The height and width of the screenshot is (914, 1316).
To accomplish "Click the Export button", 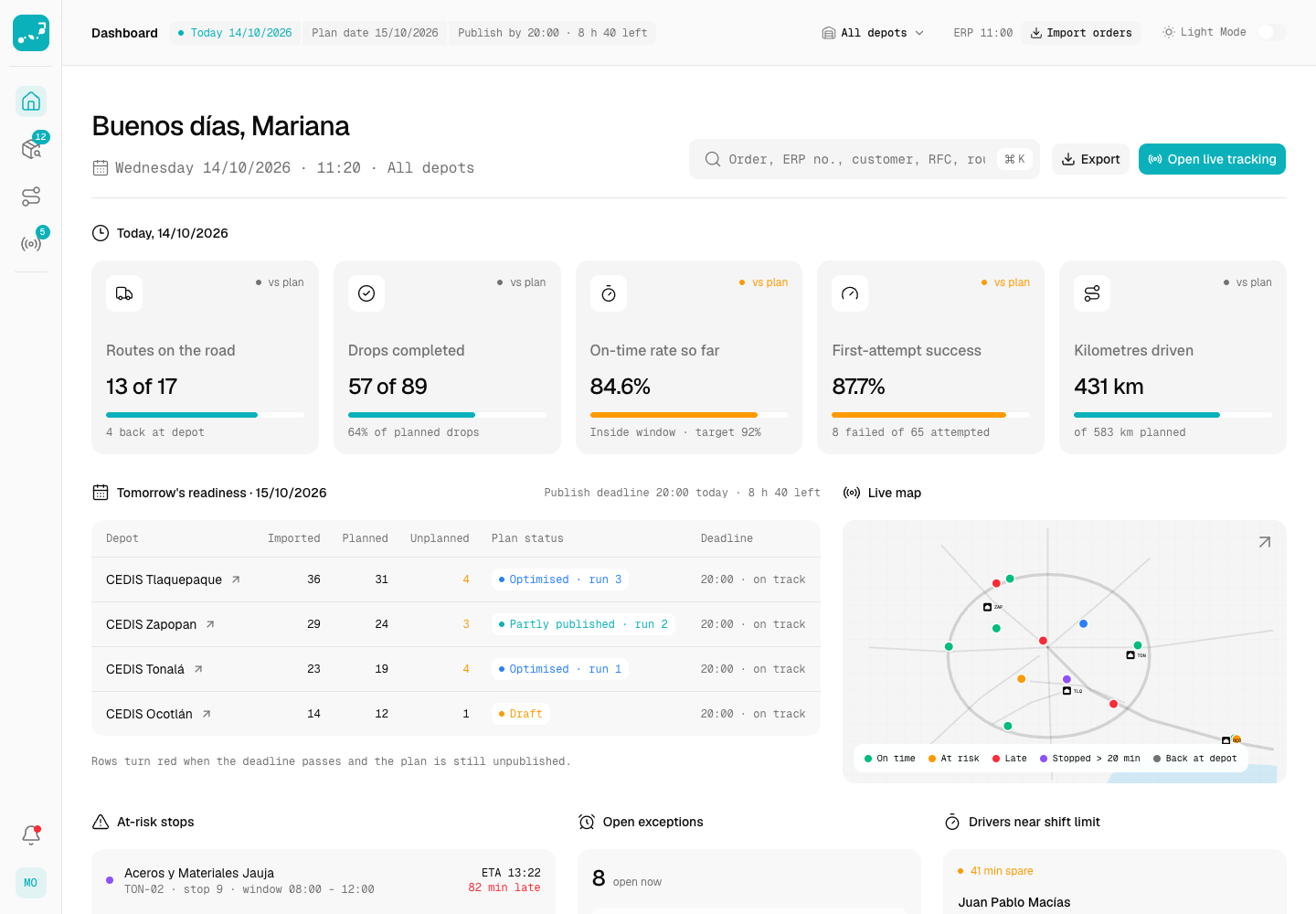I will tap(1090, 159).
